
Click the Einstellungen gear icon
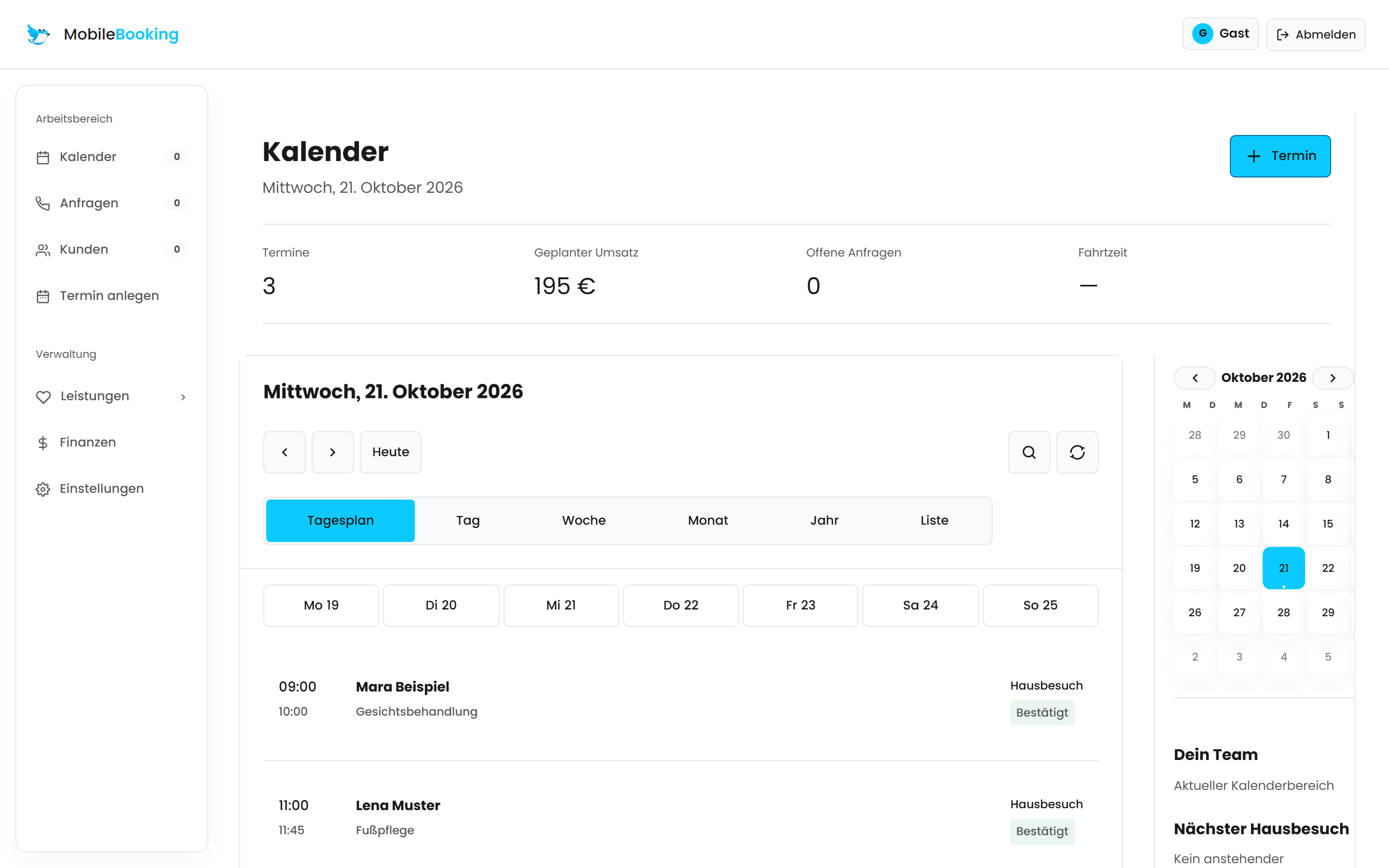point(43,489)
